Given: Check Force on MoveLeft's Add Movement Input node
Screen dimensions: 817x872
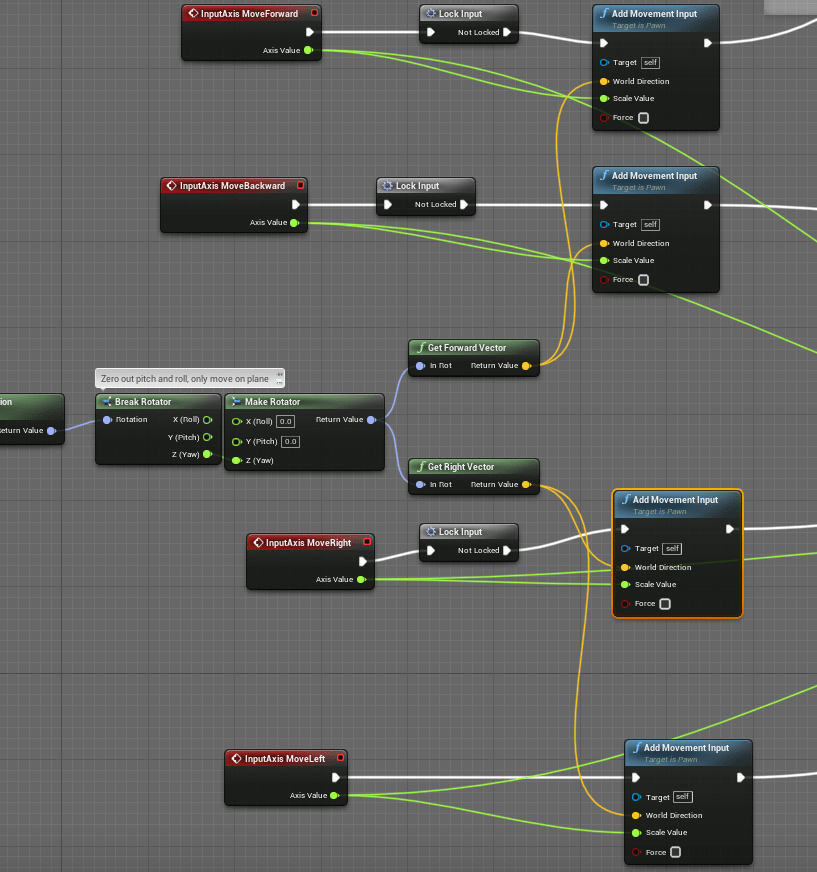Looking at the screenshot, I should [676, 852].
